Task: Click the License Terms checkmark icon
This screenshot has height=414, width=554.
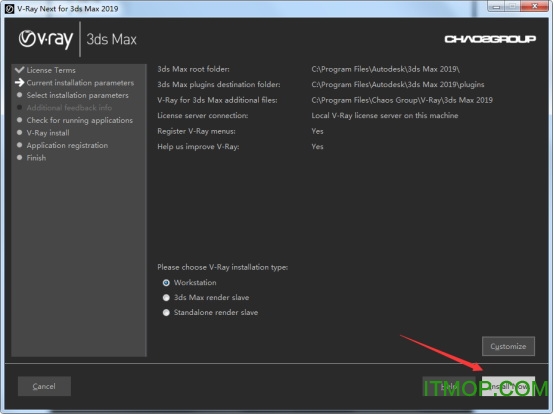Action: coord(19,70)
